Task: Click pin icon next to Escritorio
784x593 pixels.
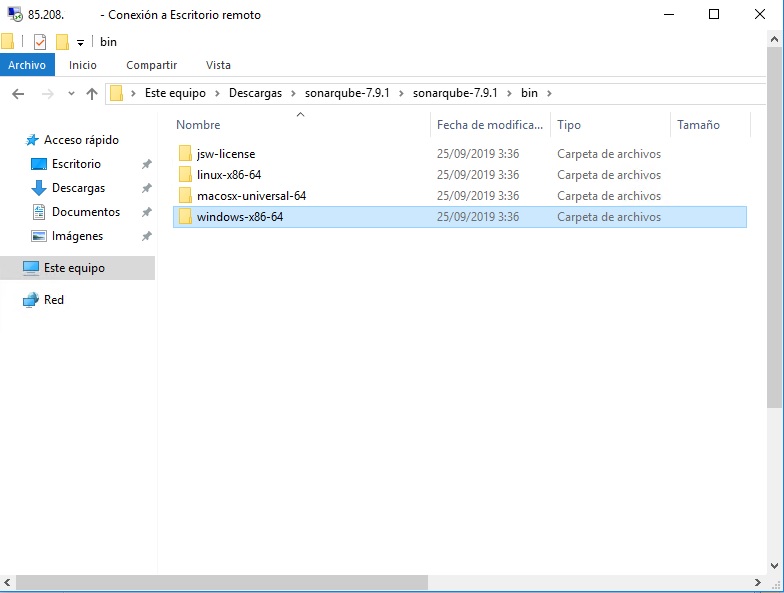Action: coord(146,164)
